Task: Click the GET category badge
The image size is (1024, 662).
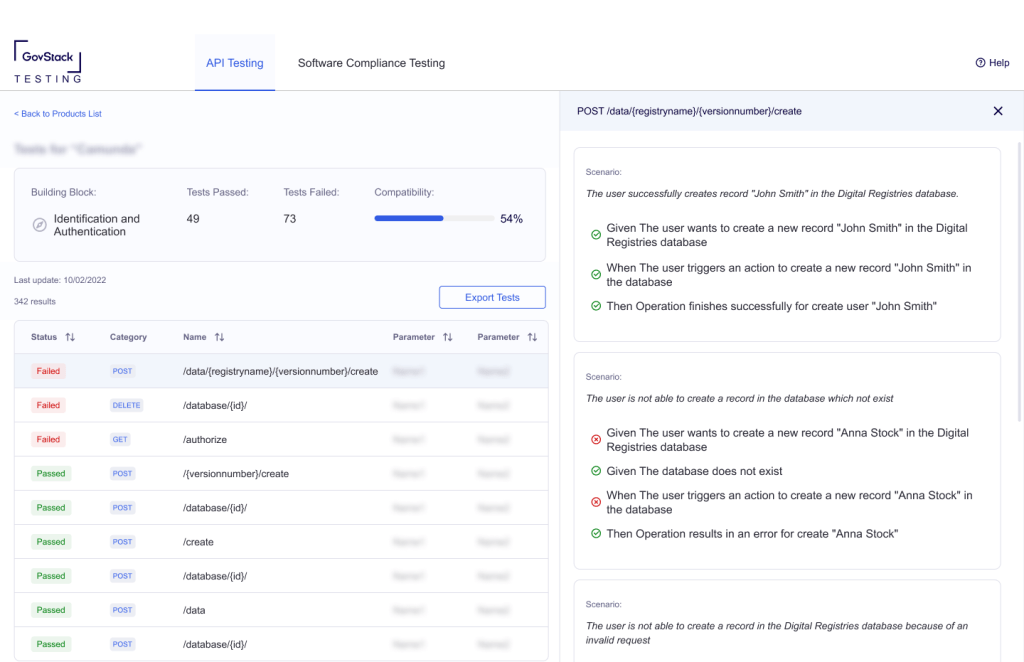Action: click(120, 439)
